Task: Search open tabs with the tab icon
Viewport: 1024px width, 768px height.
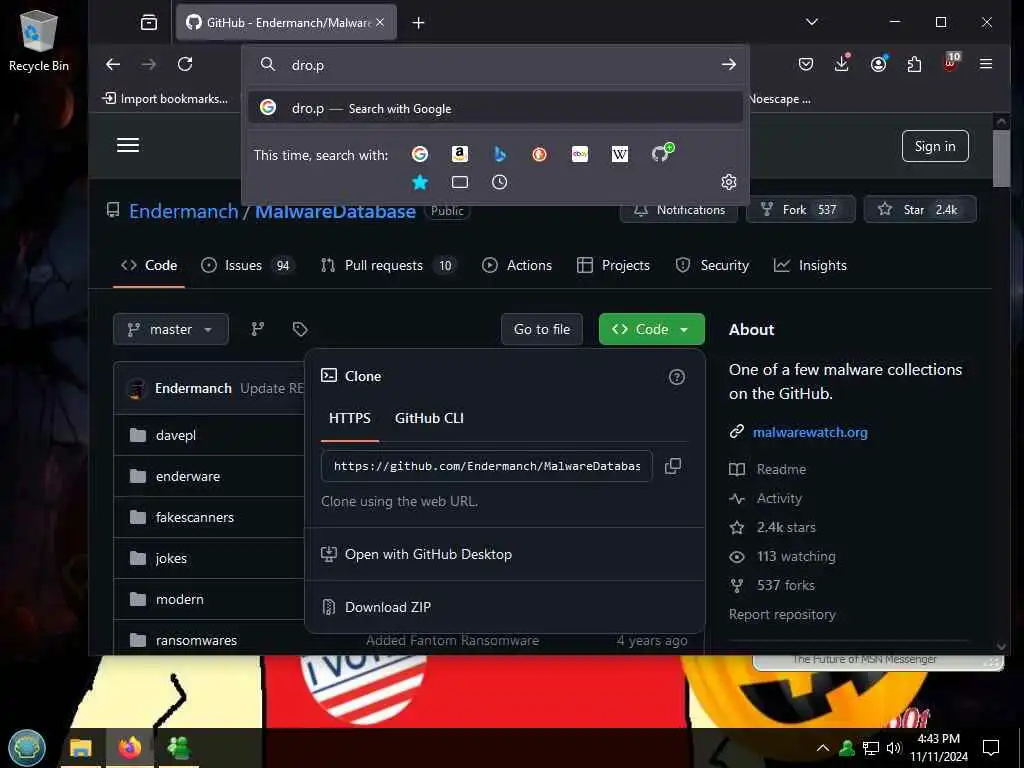Action: 460,182
